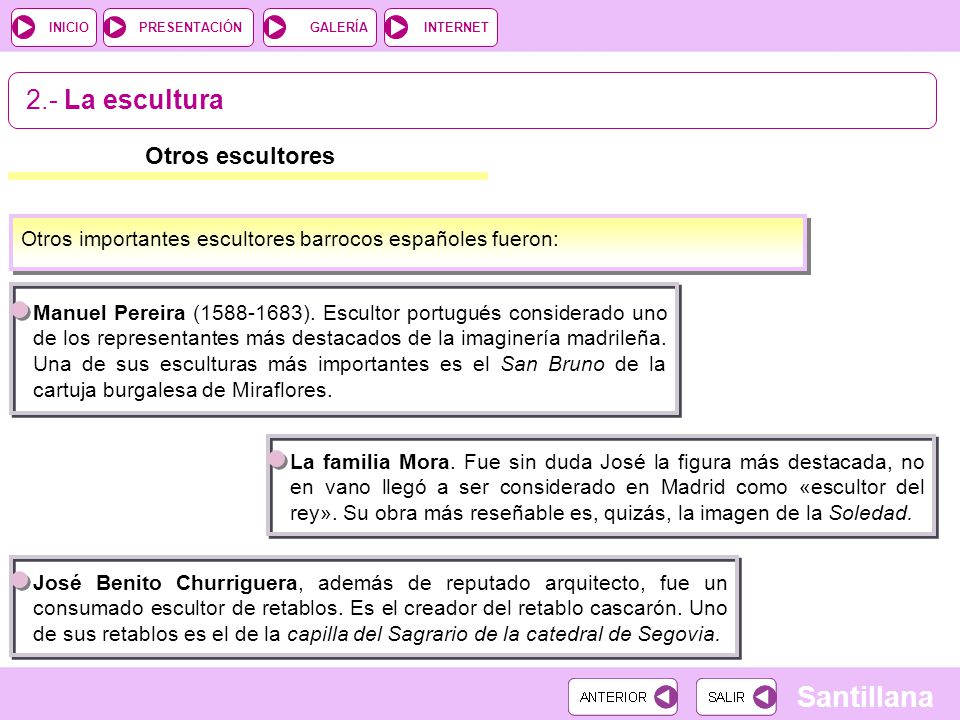Click the name 'Manuel Pereira'
The width and height of the screenshot is (960, 720).
pos(109,313)
